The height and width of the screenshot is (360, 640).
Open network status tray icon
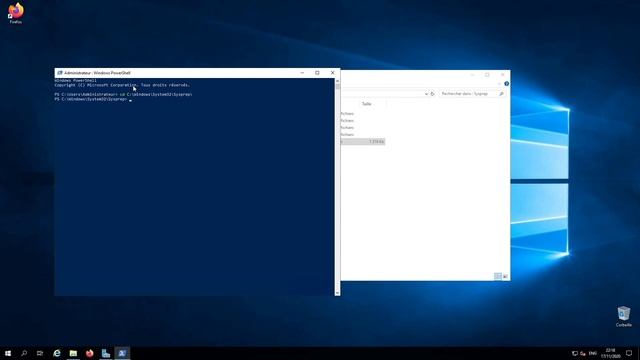click(x=575, y=353)
